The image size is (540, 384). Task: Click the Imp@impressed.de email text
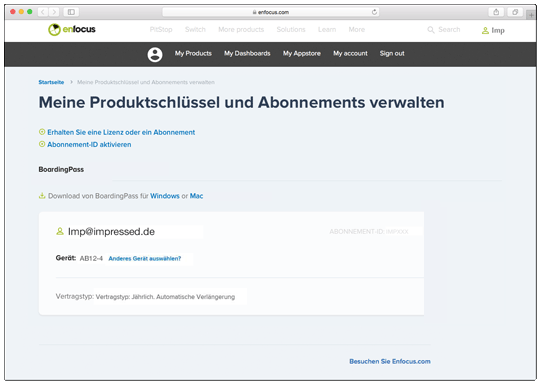[111, 231]
